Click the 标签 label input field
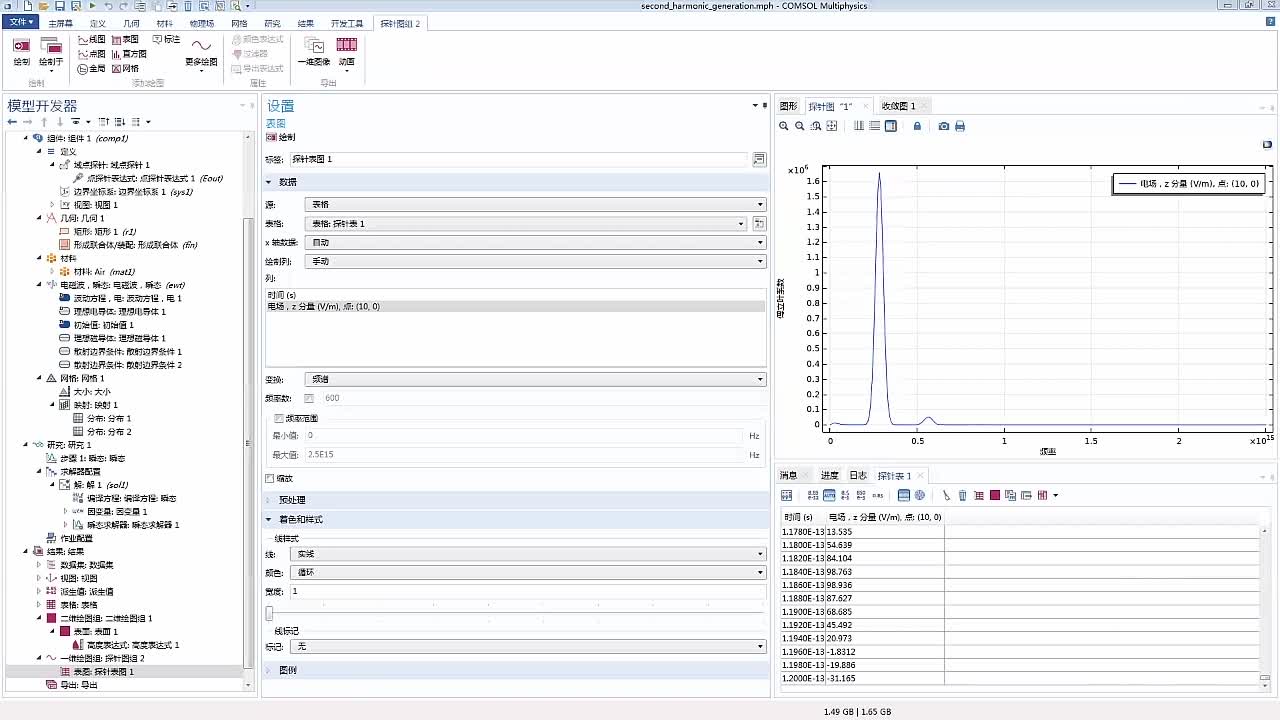Viewport: 1280px width, 720px height. coord(519,159)
